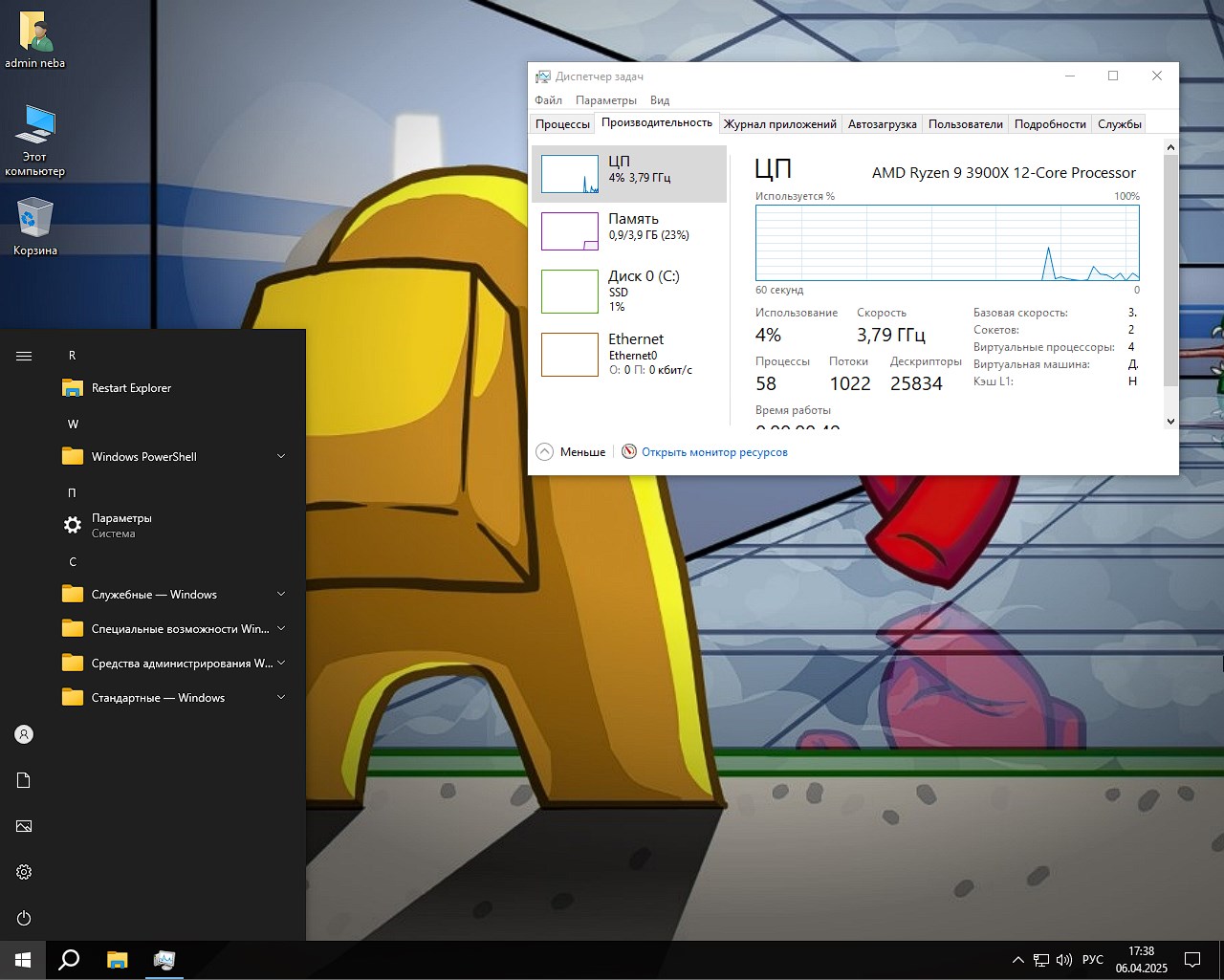1224x980 pixels.
Task: Expand the Start menu hamburger button
Action: click(24, 356)
